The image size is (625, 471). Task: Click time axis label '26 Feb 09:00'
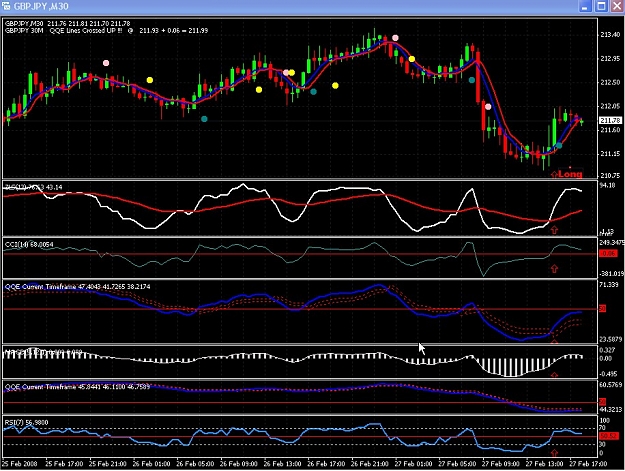click(x=239, y=464)
